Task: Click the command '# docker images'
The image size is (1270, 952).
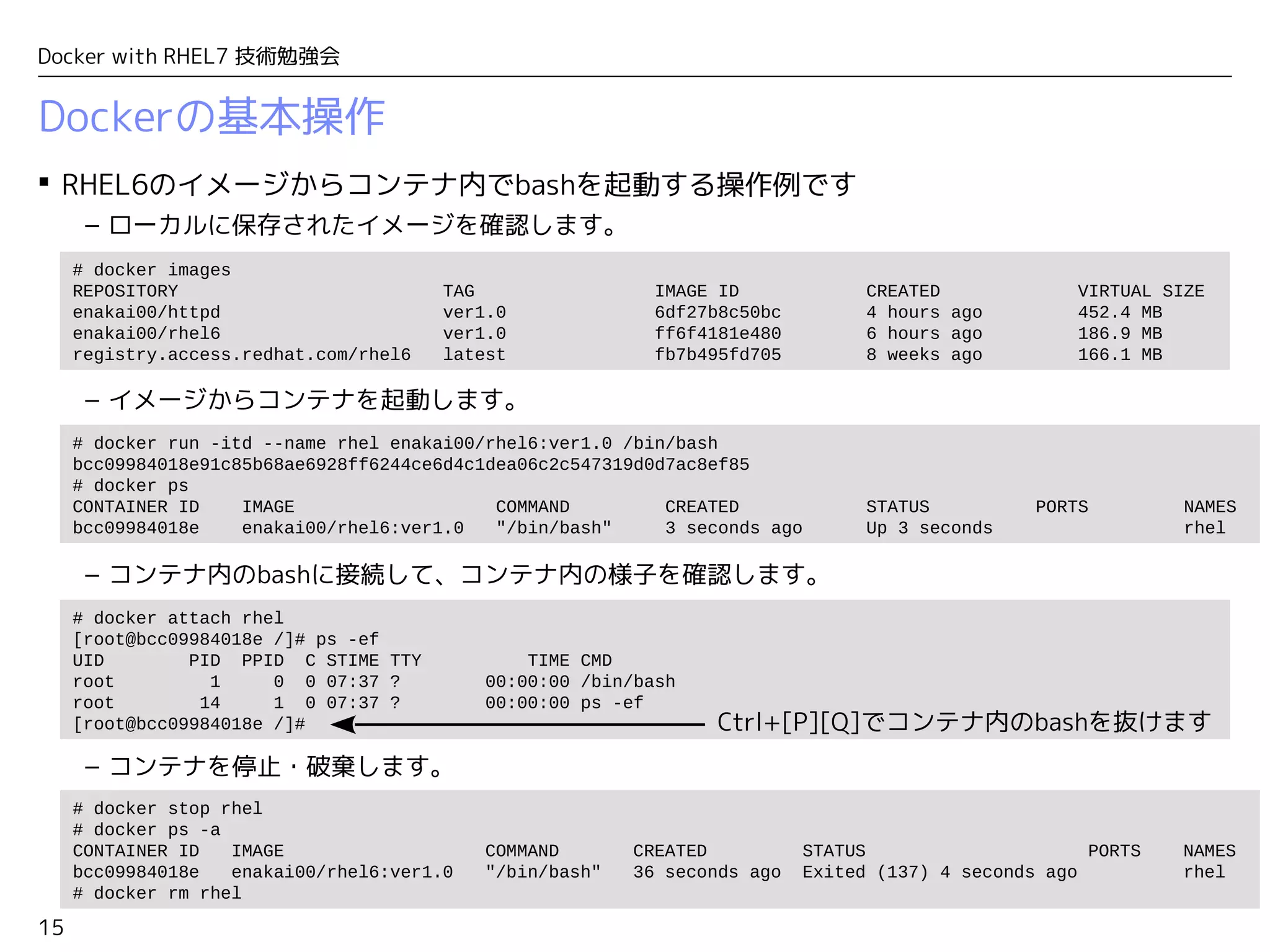Action: pyautogui.click(x=151, y=270)
